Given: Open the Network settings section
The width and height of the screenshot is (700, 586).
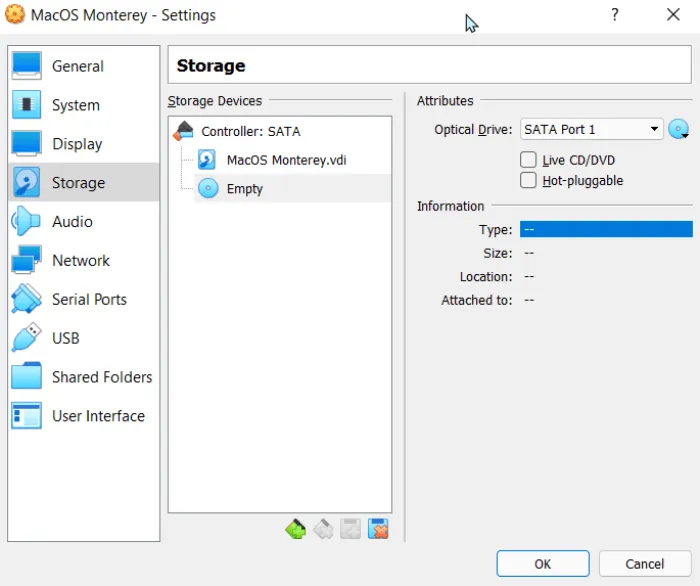Looking at the screenshot, I should point(80,261).
